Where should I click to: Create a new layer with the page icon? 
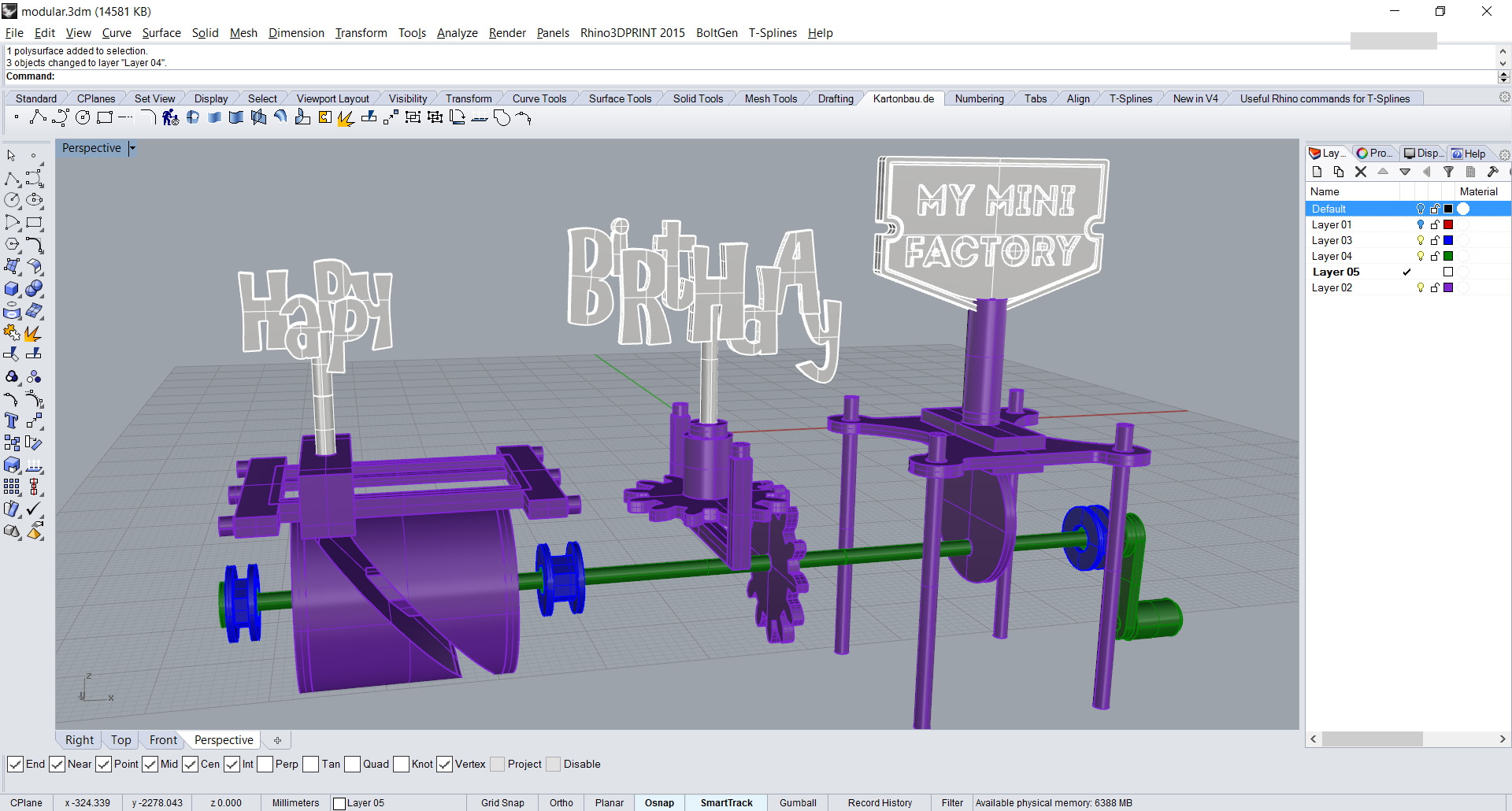(x=1317, y=172)
